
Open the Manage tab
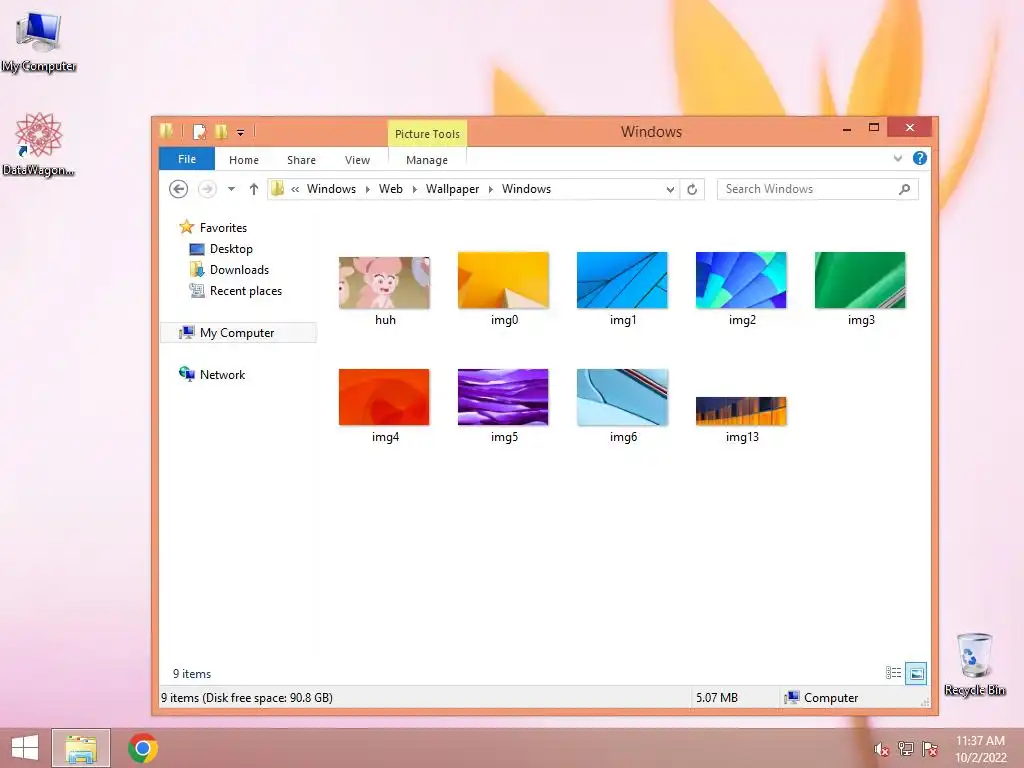click(427, 160)
